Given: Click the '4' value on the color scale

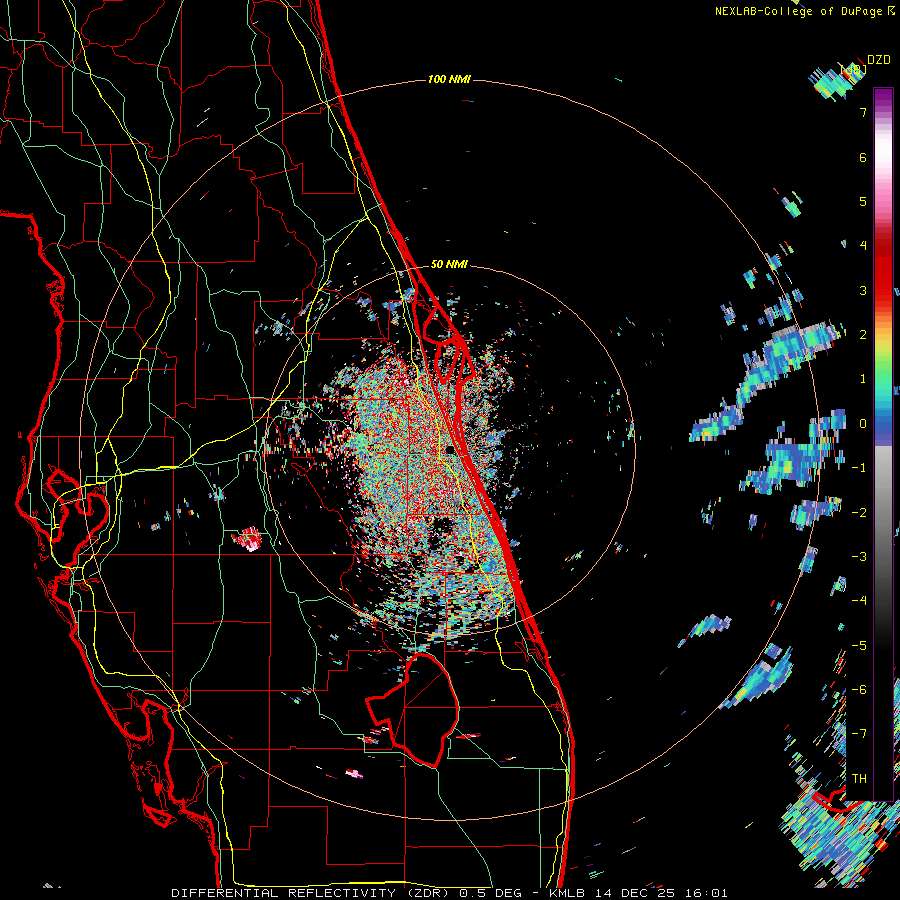Looking at the screenshot, I should coord(863,246).
